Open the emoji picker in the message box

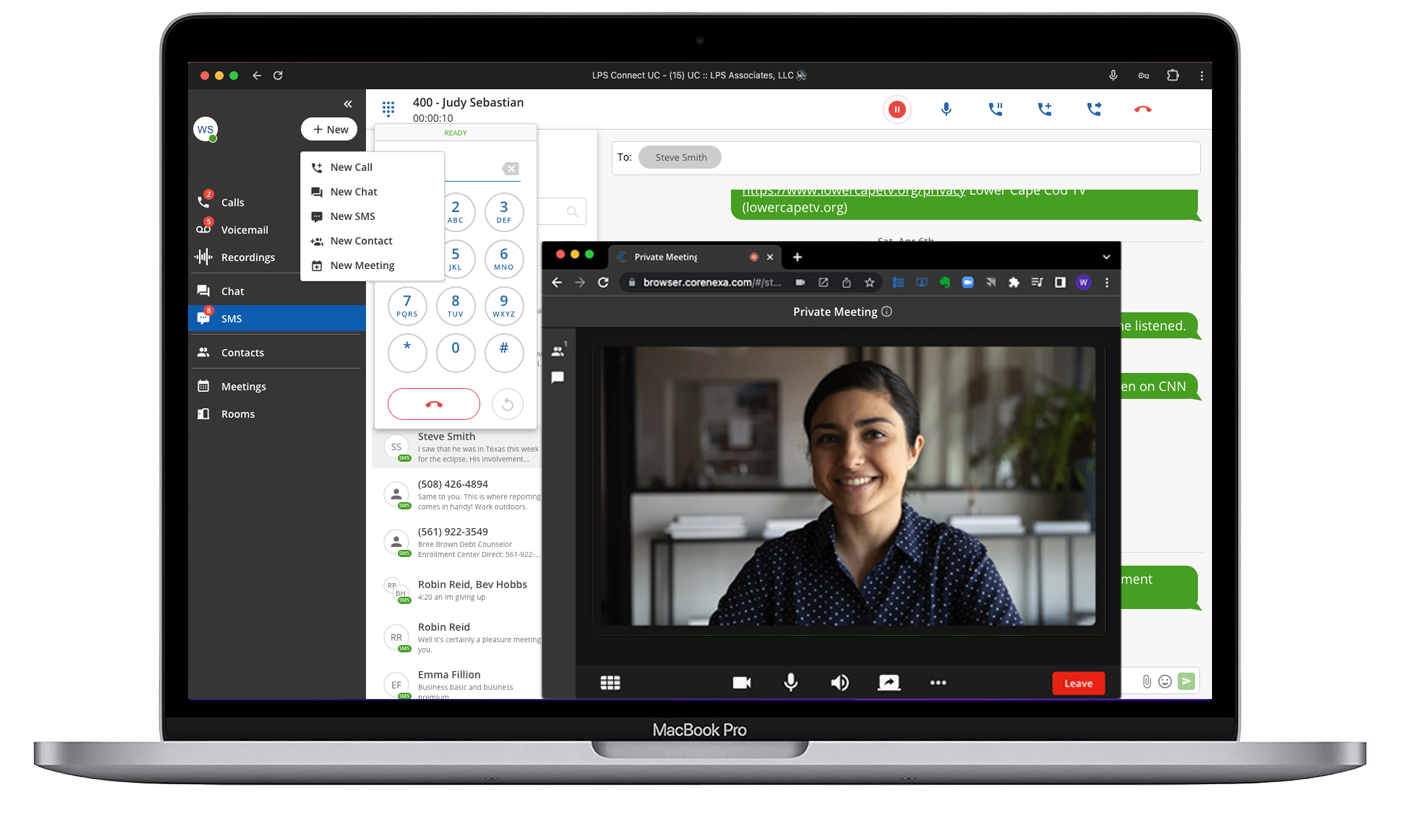[x=1165, y=681]
